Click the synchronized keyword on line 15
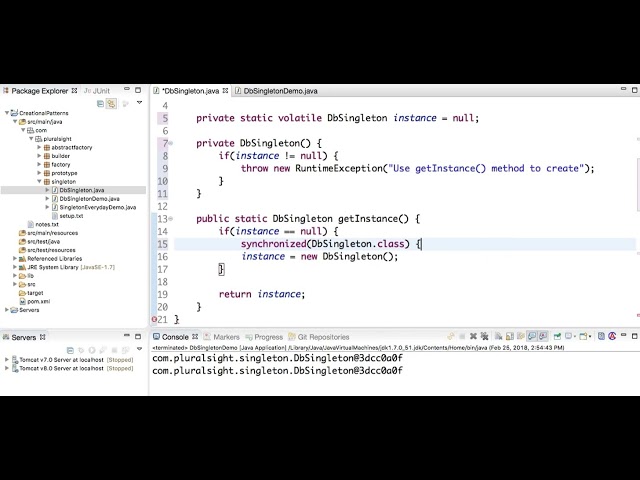 click(x=273, y=244)
